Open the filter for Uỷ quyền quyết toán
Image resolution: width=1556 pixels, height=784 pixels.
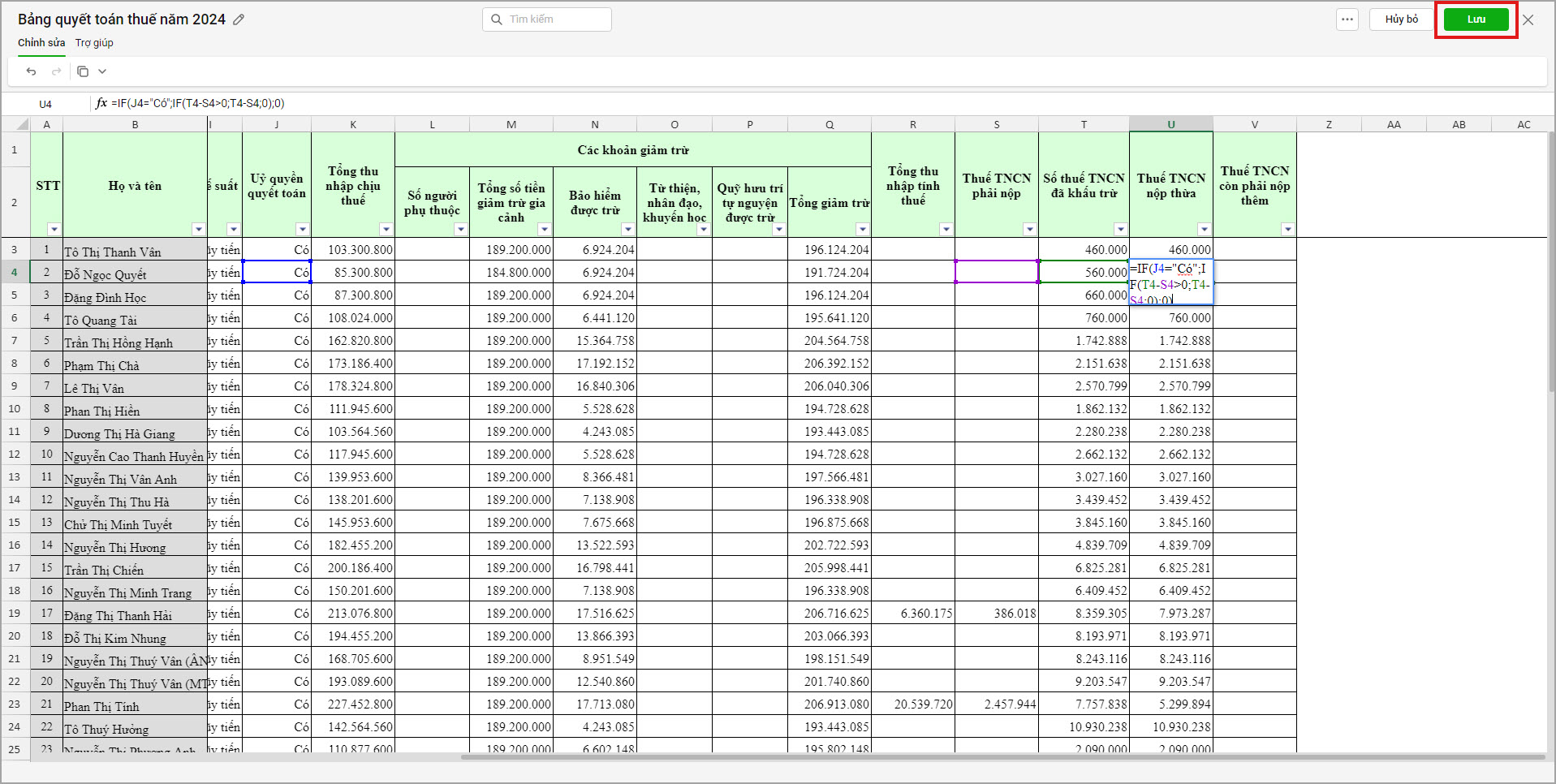(302, 229)
